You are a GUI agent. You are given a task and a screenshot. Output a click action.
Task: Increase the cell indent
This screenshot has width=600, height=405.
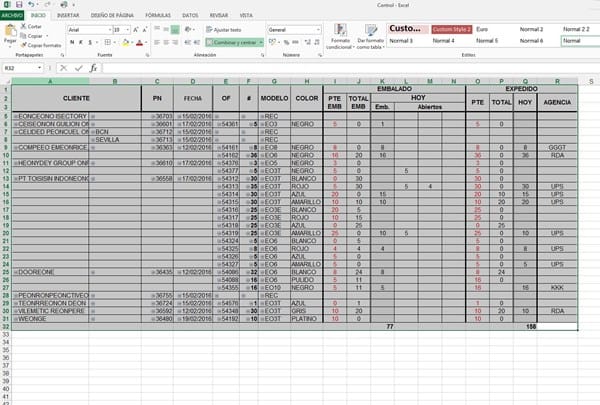[x=197, y=42]
